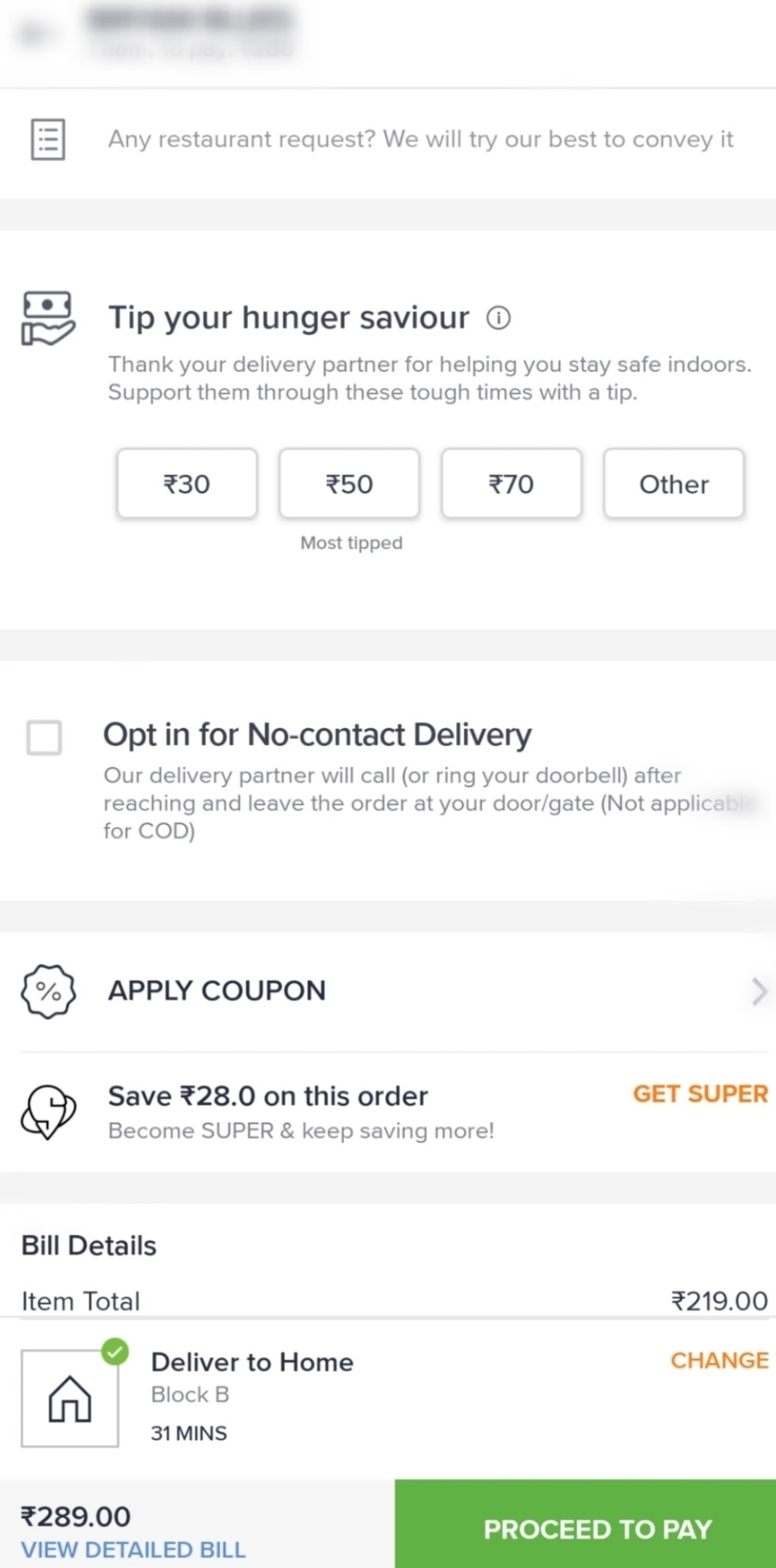Open Other tip amount option
The image size is (776, 1568).
pos(674,484)
